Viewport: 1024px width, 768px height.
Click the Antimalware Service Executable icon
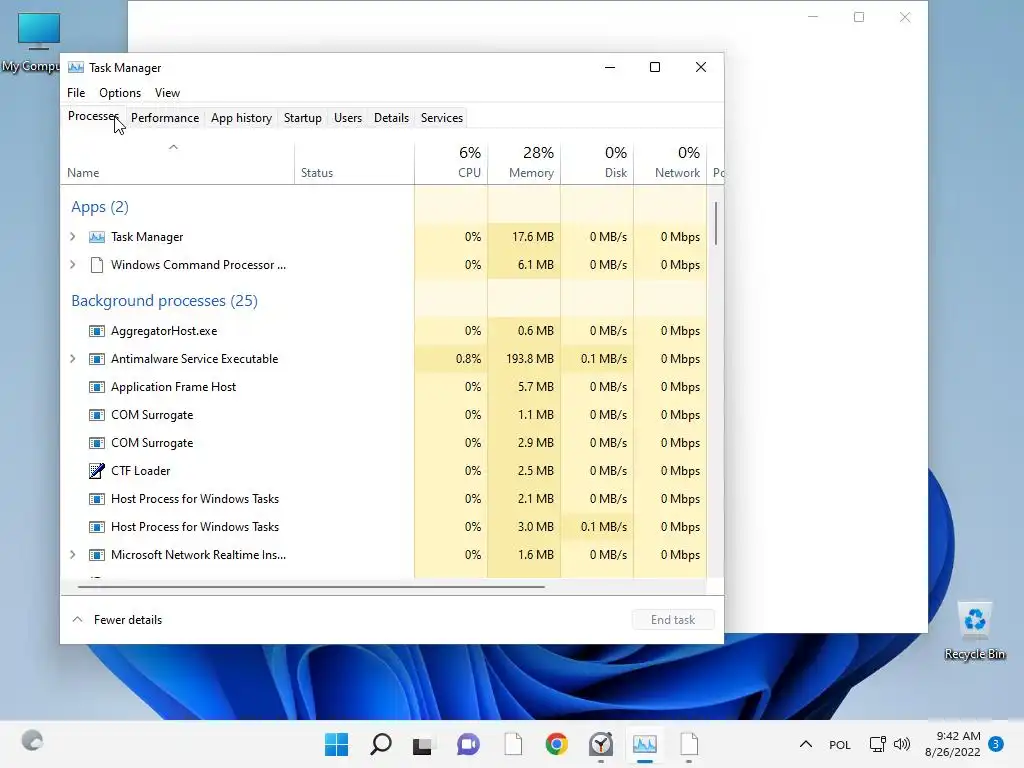coord(97,359)
